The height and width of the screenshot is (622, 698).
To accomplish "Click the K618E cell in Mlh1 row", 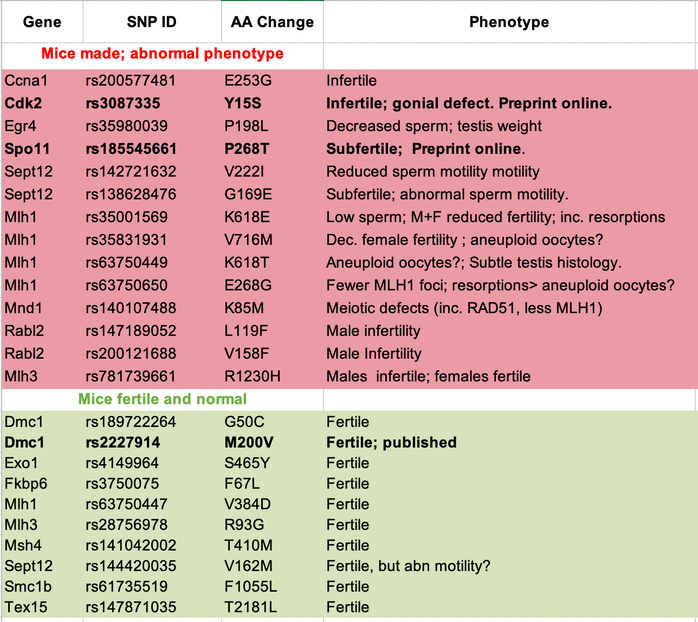I will [272, 217].
